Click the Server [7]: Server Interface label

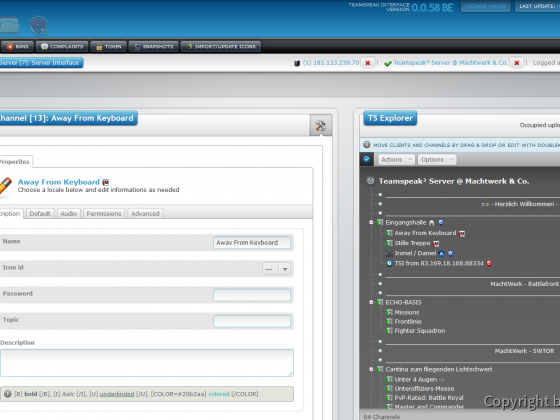[41, 63]
